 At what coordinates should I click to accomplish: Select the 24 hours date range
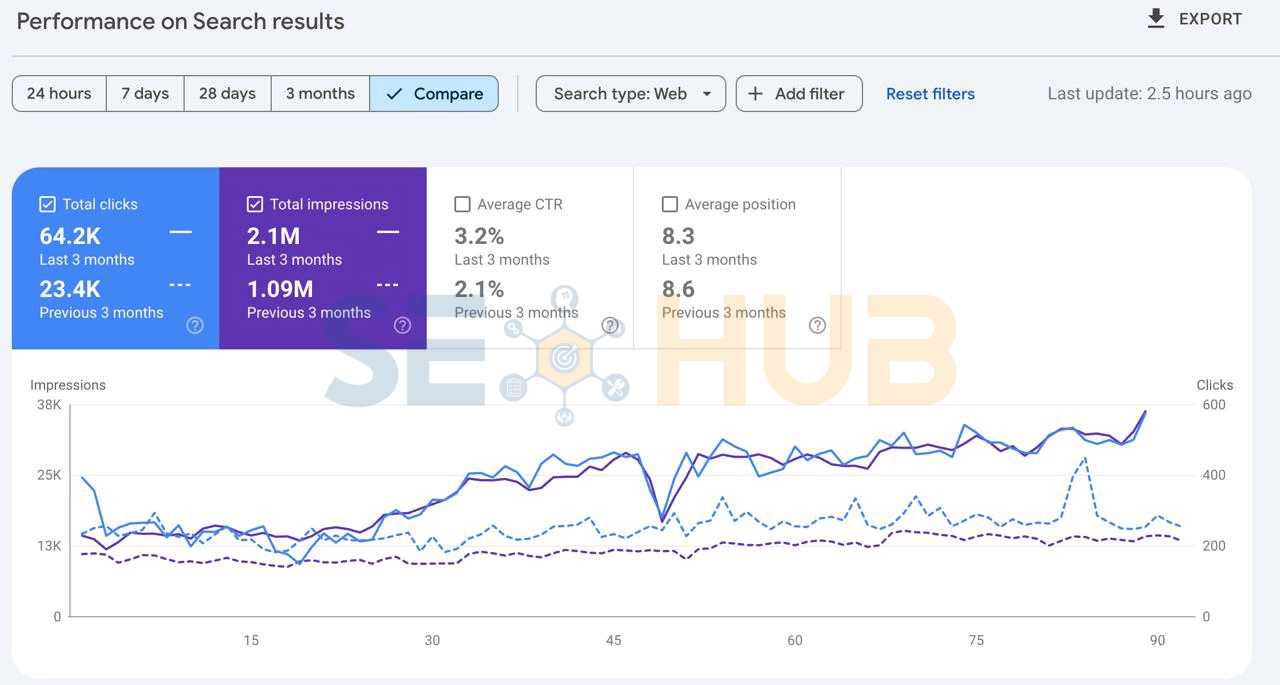point(59,94)
